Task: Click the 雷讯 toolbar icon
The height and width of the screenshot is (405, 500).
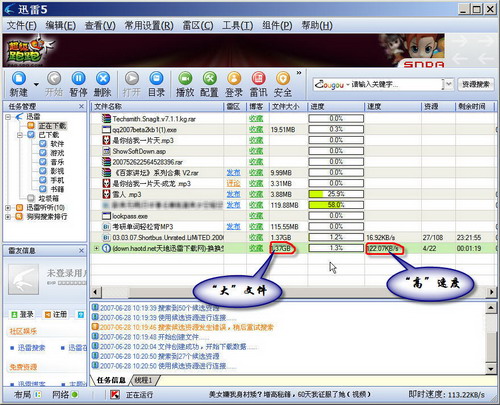Action: (258, 84)
